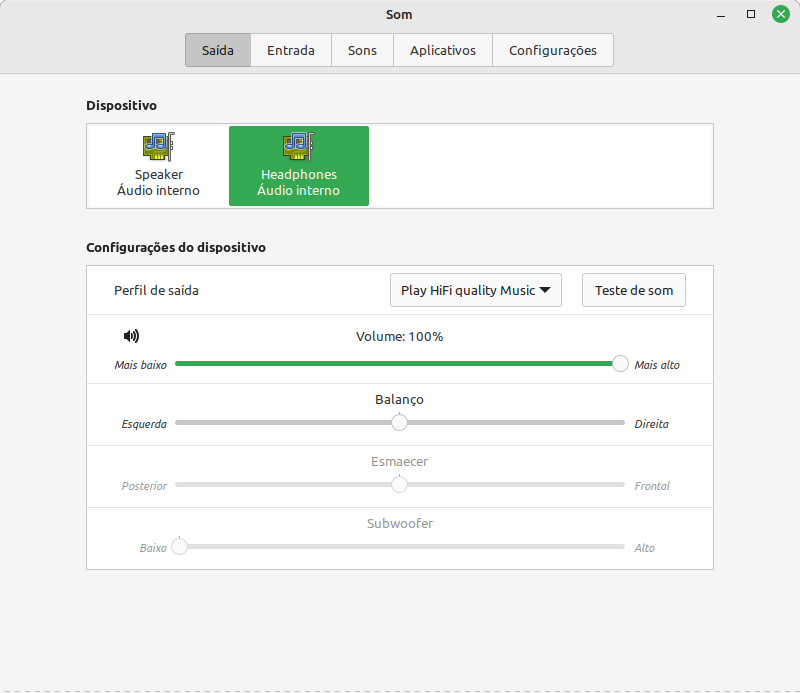This screenshot has width=800, height=693.
Task: Minimize the Som window
Action: (x=721, y=15)
